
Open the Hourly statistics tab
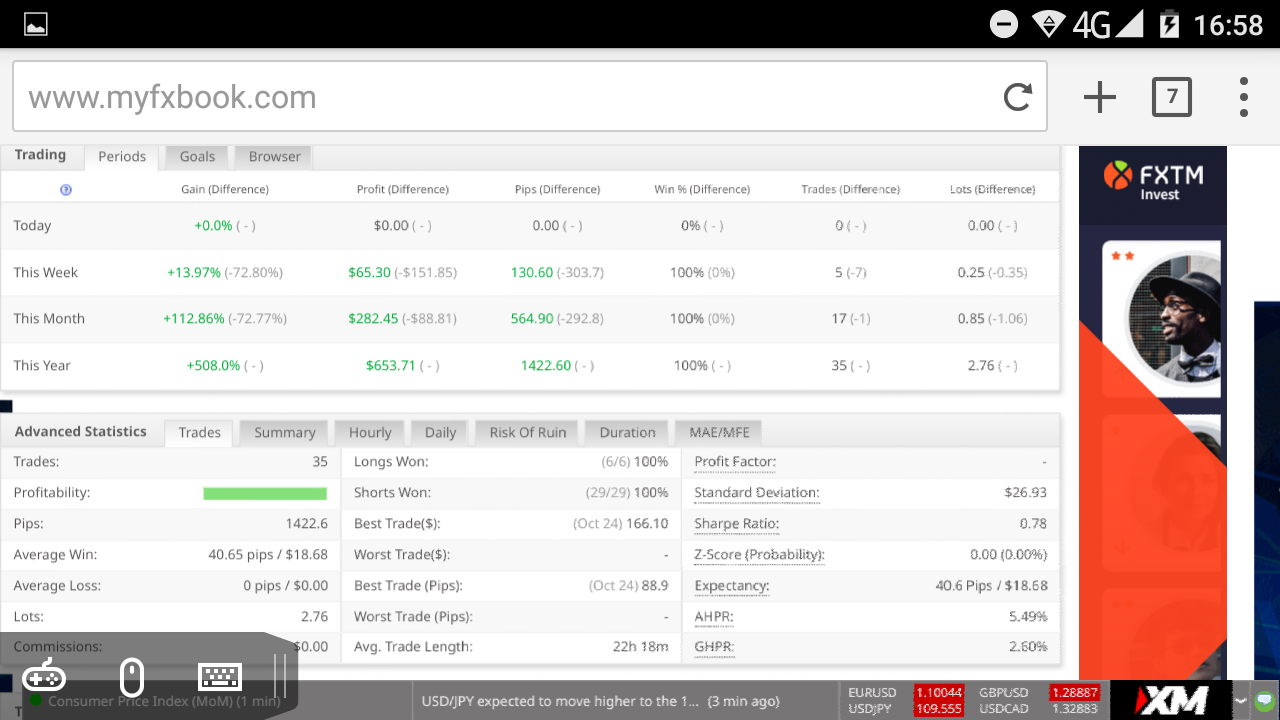[x=370, y=433]
